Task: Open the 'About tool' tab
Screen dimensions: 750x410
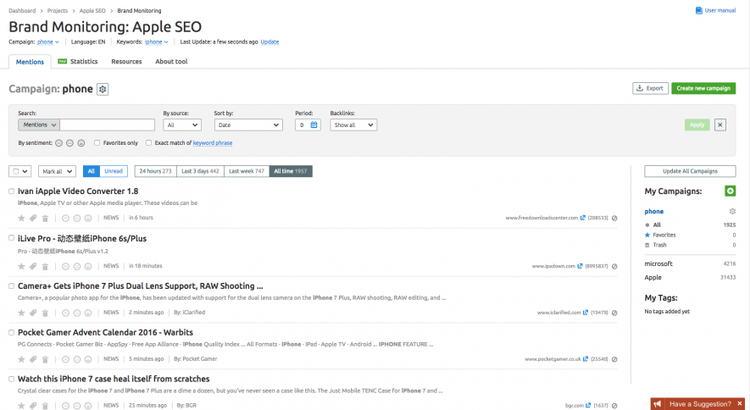Action: coord(171,62)
